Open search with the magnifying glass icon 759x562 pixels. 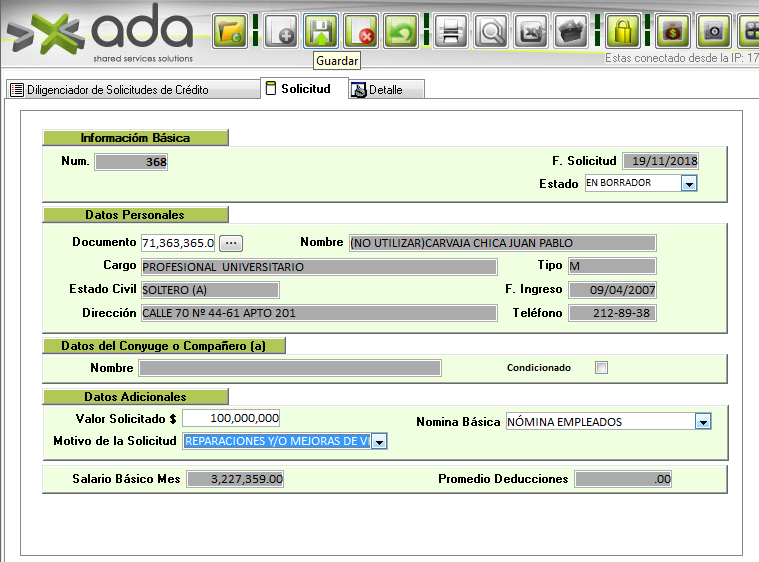click(491, 31)
